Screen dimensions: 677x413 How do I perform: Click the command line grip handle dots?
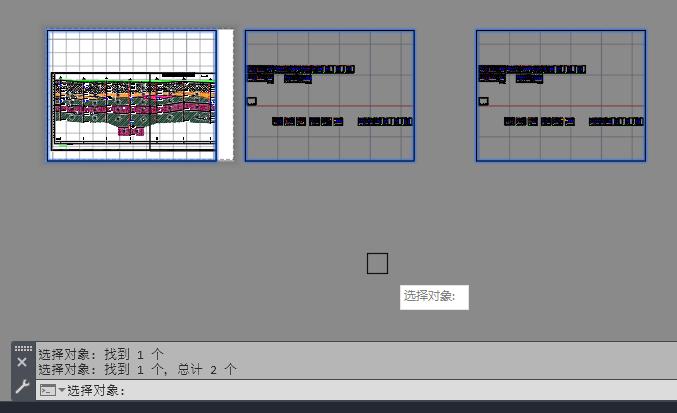(x=23, y=348)
